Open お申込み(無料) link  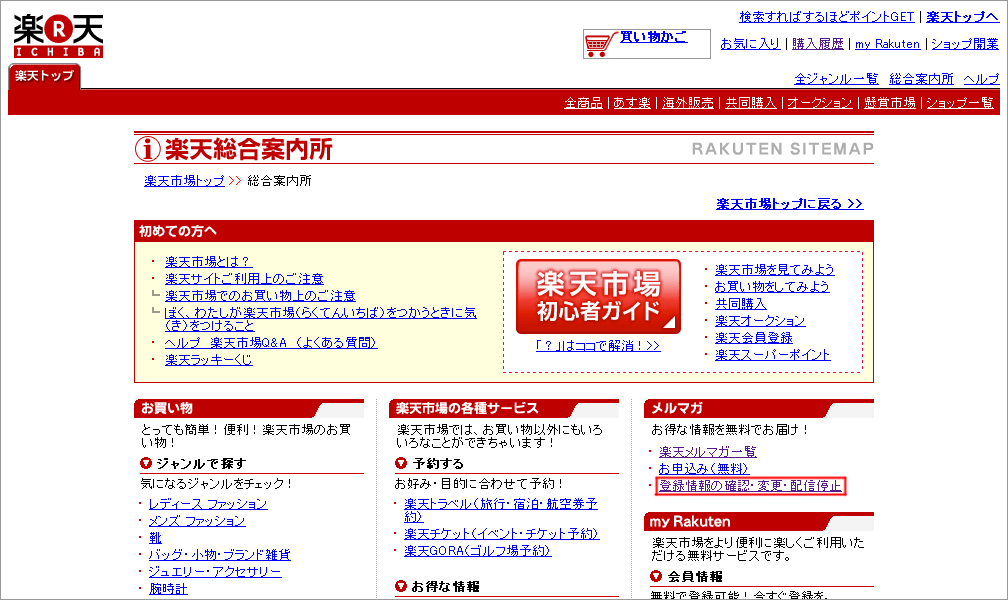703,469
